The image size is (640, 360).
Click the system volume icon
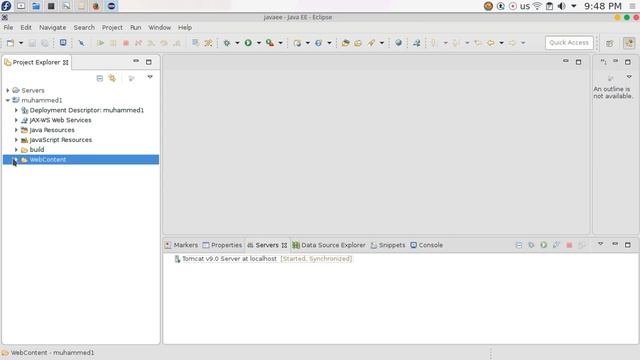pos(562,6)
